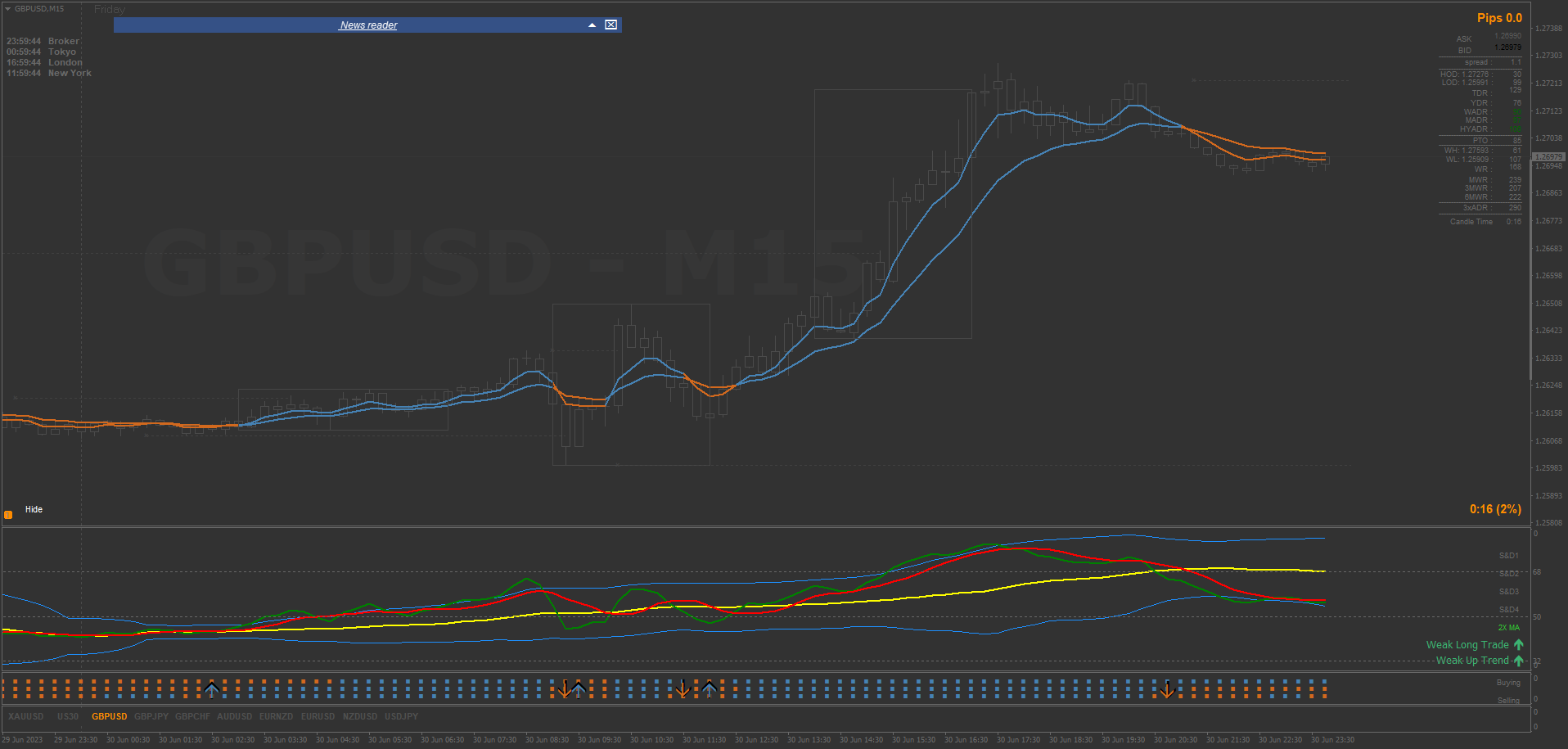Click the S&D4 level label

1509,610
